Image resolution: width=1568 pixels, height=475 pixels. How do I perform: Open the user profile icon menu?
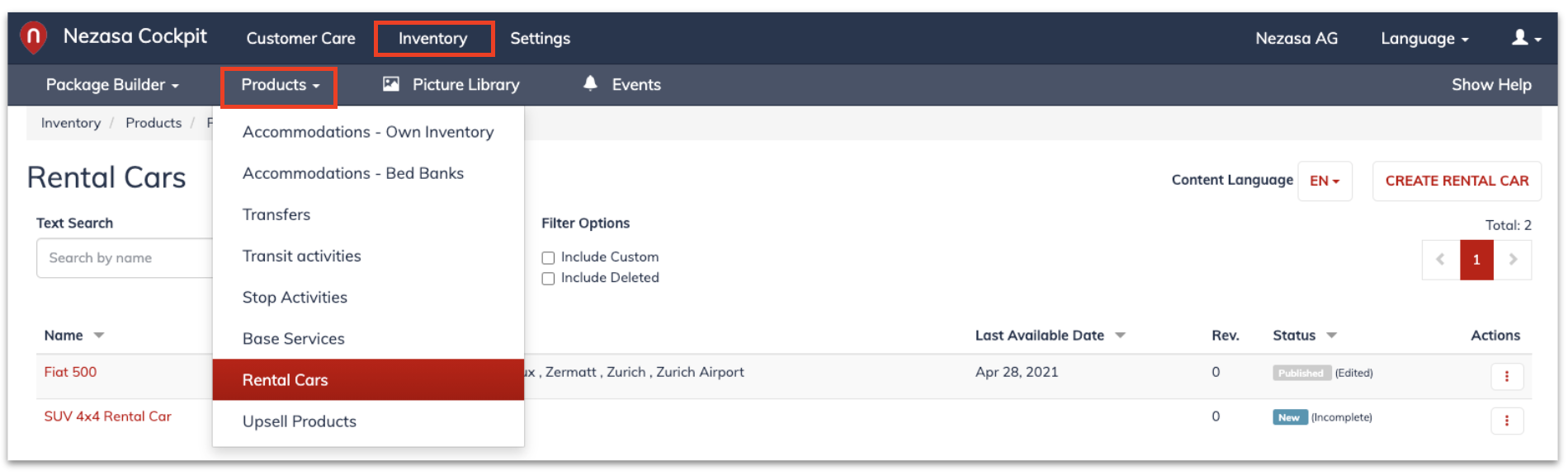click(1526, 38)
